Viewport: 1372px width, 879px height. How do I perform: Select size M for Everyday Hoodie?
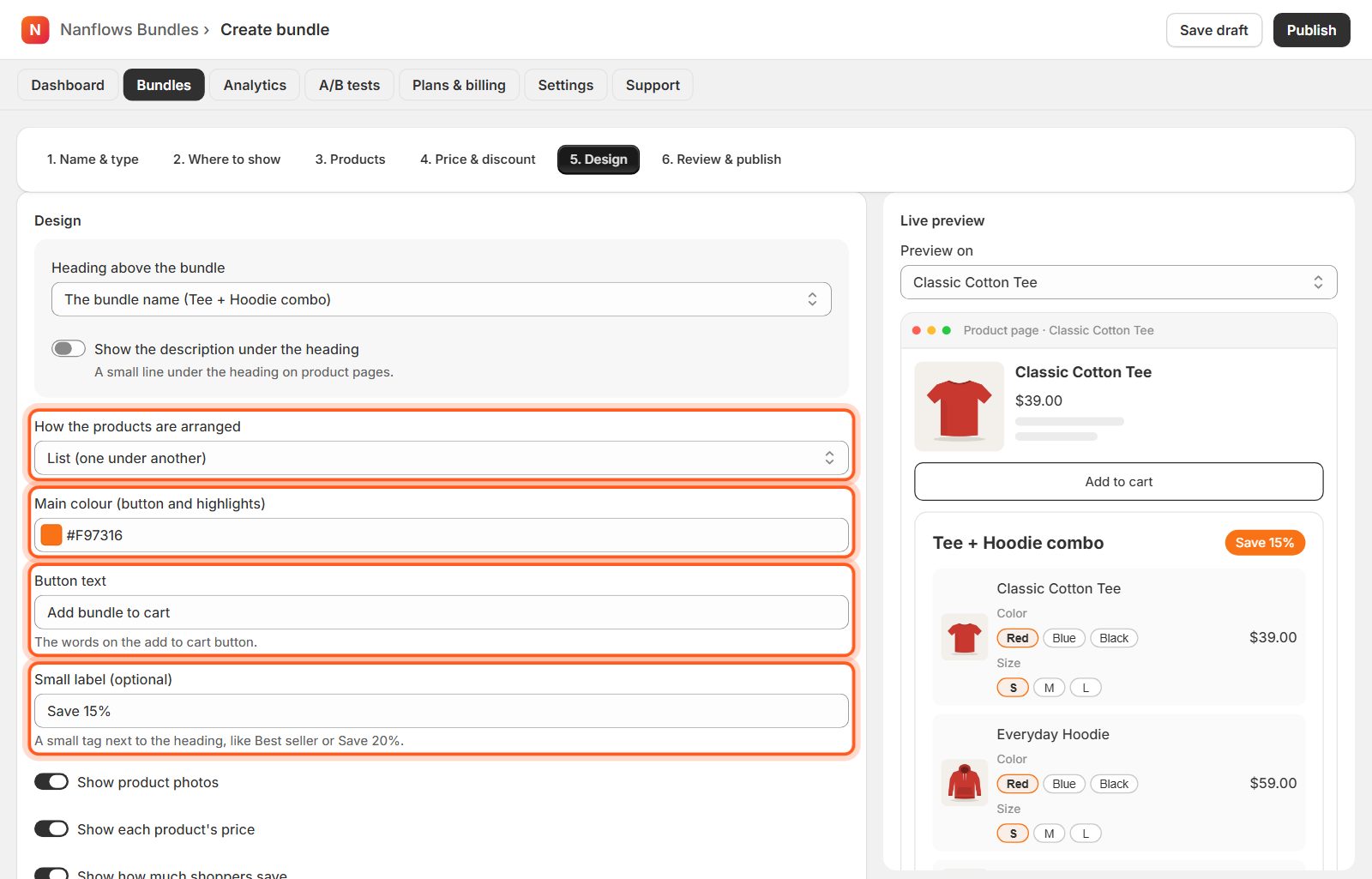point(1050,834)
